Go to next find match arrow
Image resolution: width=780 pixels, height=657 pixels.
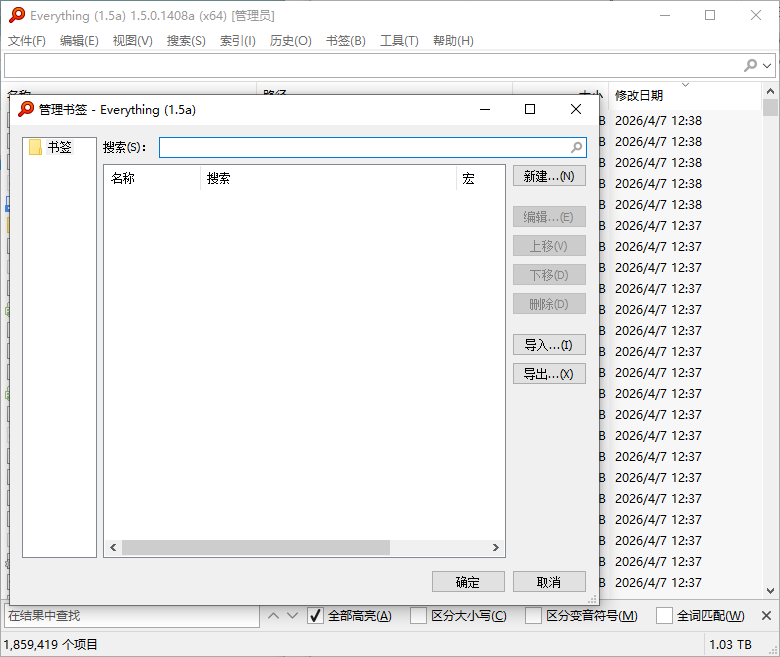tap(292, 616)
